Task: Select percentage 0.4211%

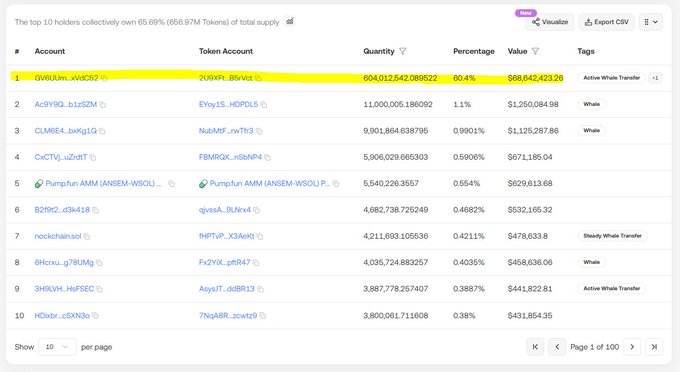Action: point(469,236)
